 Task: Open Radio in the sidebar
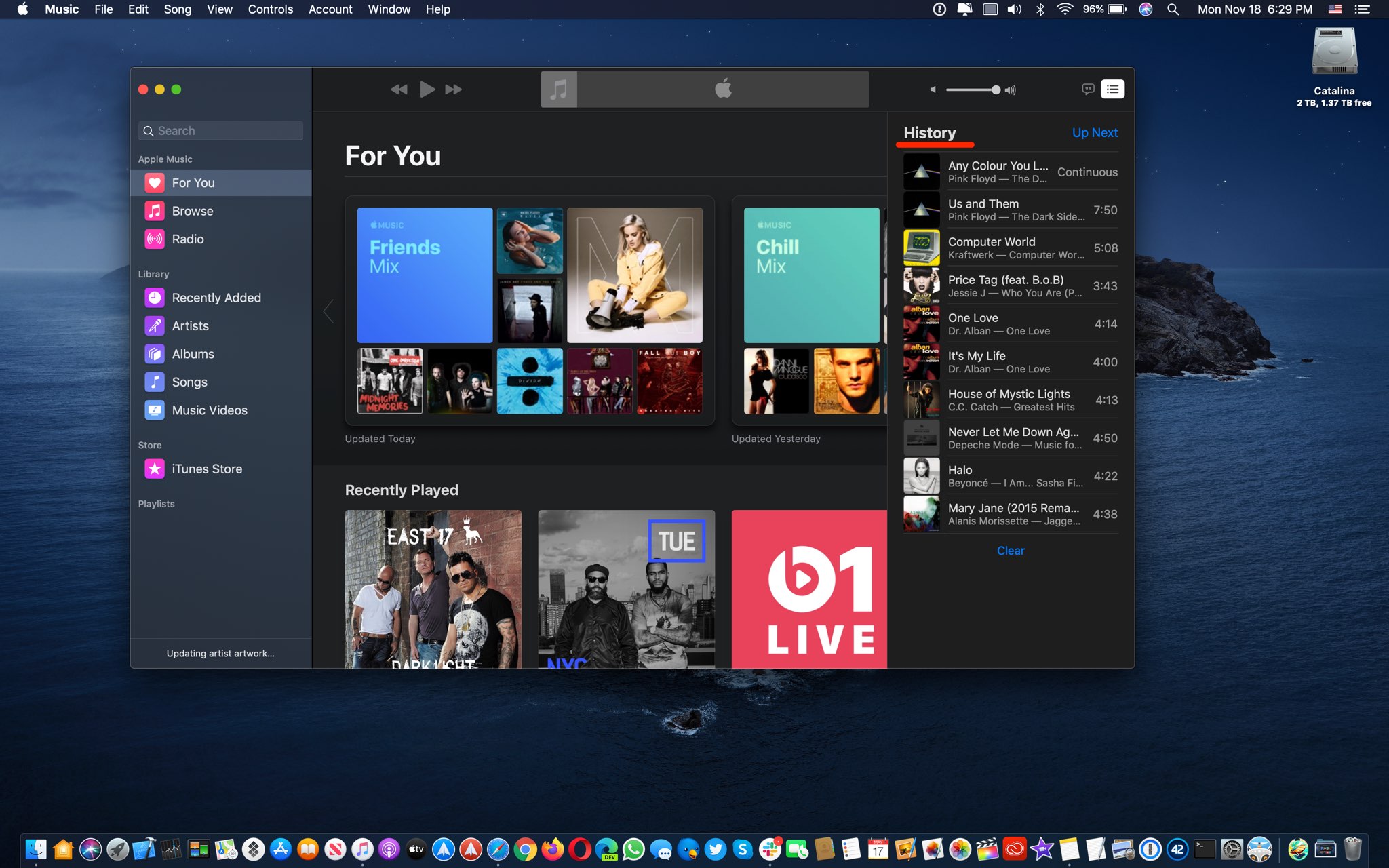click(x=221, y=239)
